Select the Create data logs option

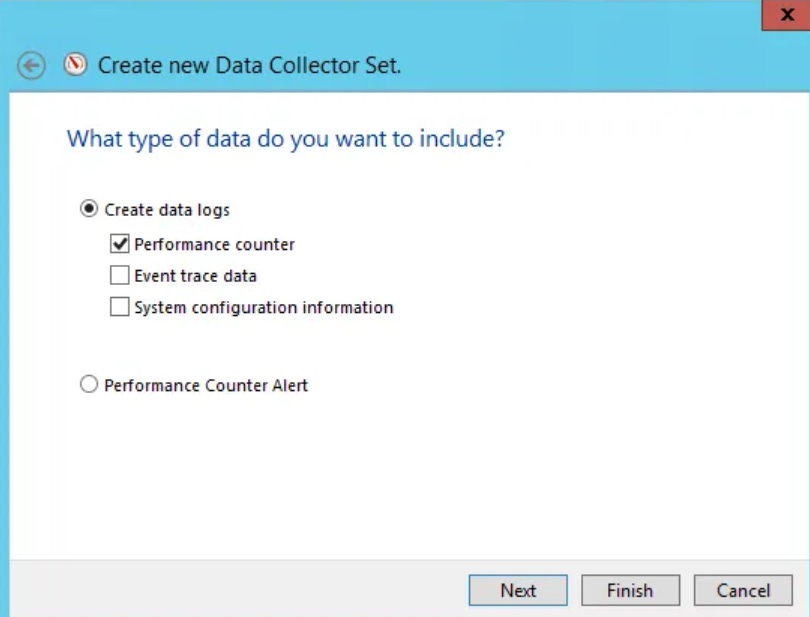click(x=89, y=209)
